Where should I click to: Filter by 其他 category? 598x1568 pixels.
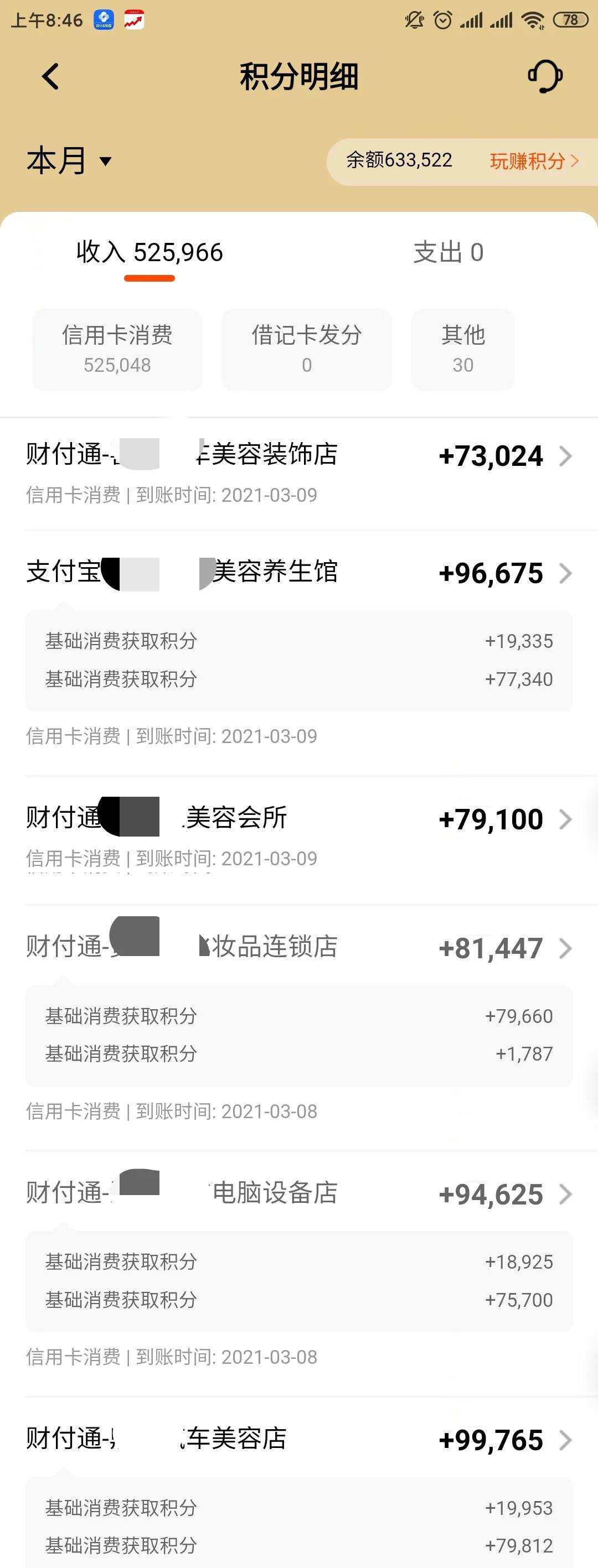pyautogui.click(x=463, y=349)
